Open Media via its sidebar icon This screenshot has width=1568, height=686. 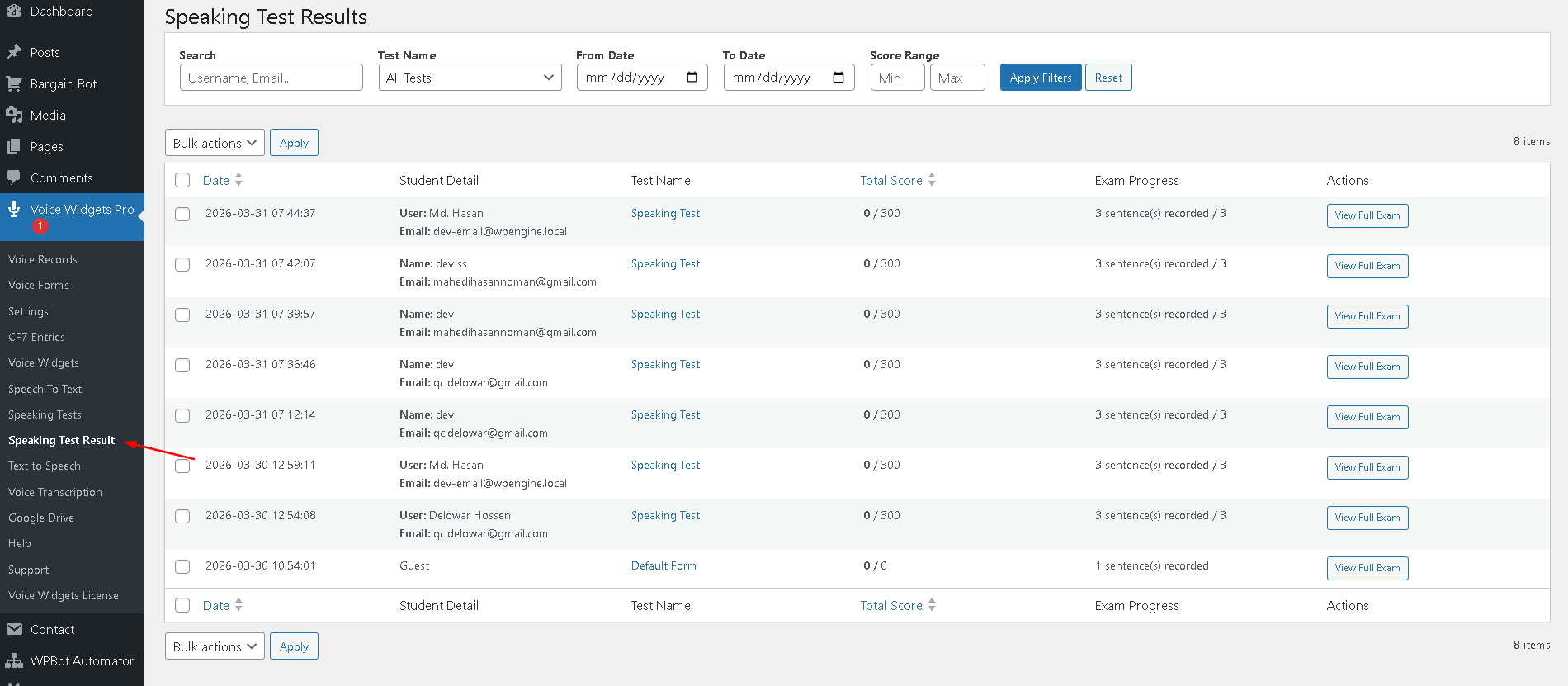[14, 115]
